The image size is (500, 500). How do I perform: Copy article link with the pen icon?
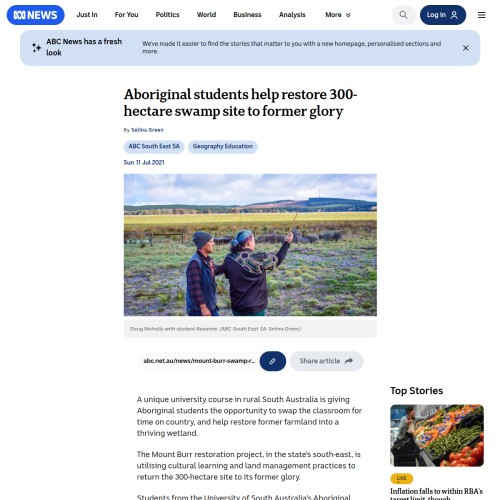(x=273, y=361)
